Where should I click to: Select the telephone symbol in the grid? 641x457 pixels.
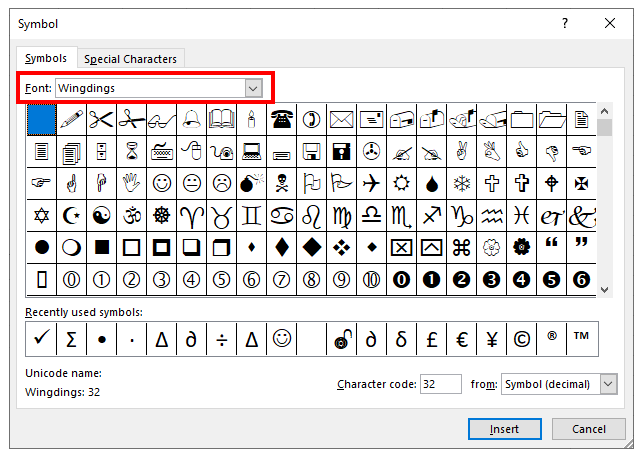281,120
